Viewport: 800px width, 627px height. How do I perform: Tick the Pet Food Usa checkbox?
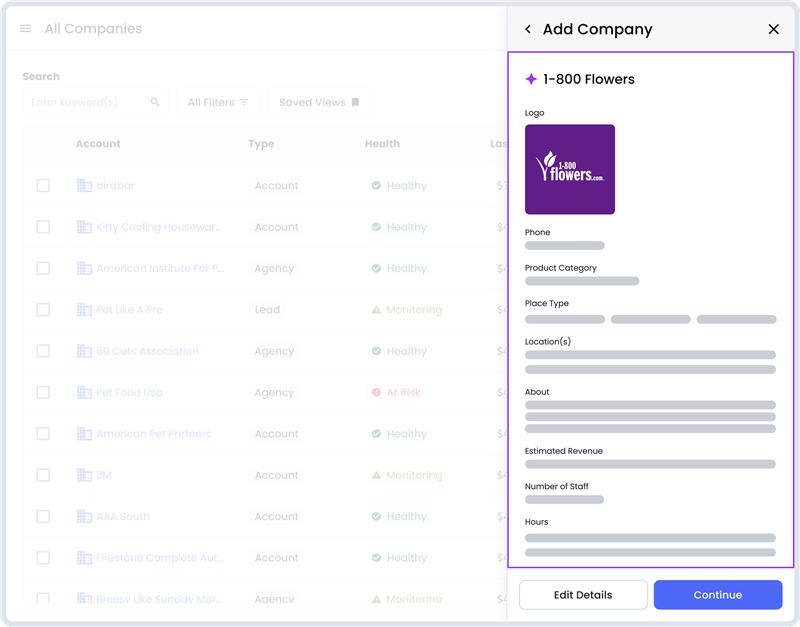[x=43, y=392]
